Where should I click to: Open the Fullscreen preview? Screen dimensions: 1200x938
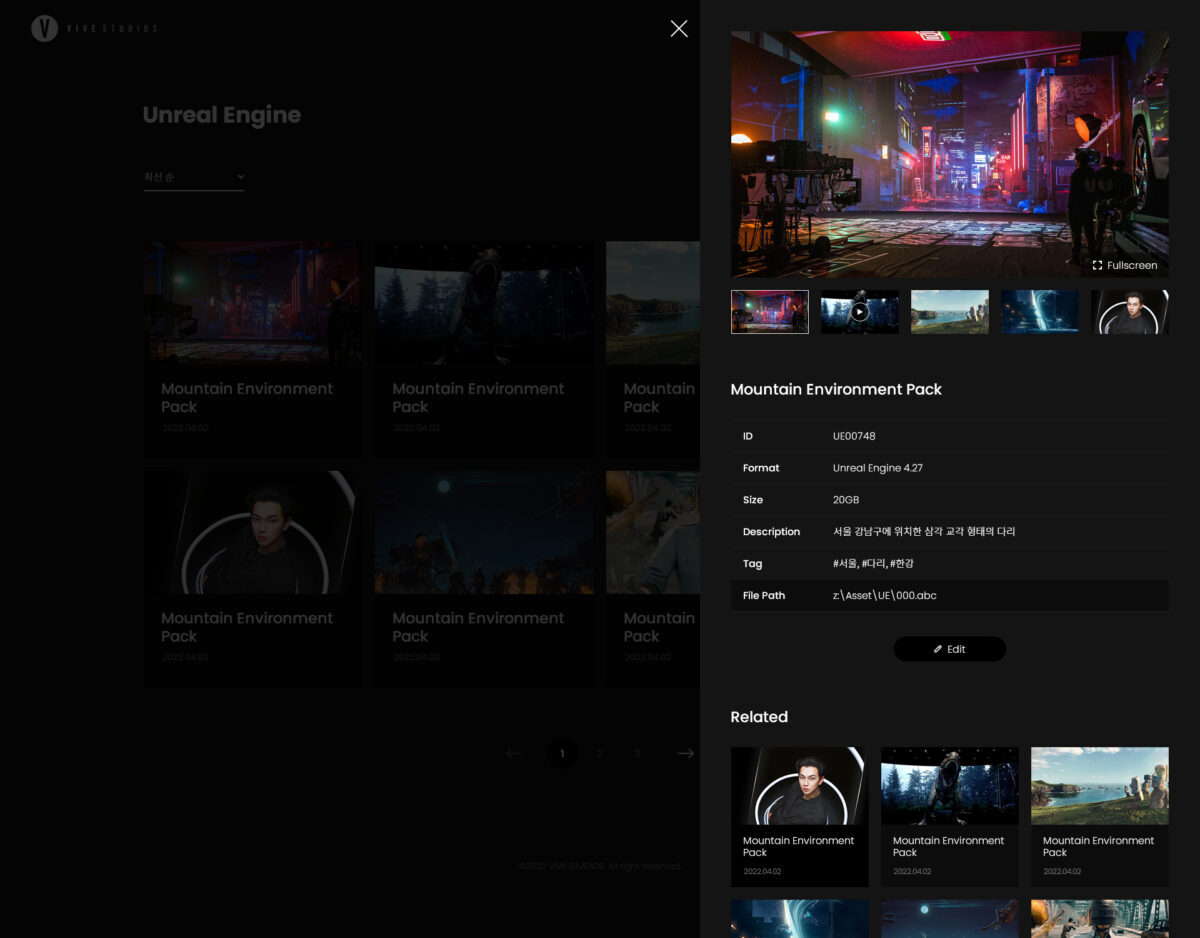(1124, 265)
